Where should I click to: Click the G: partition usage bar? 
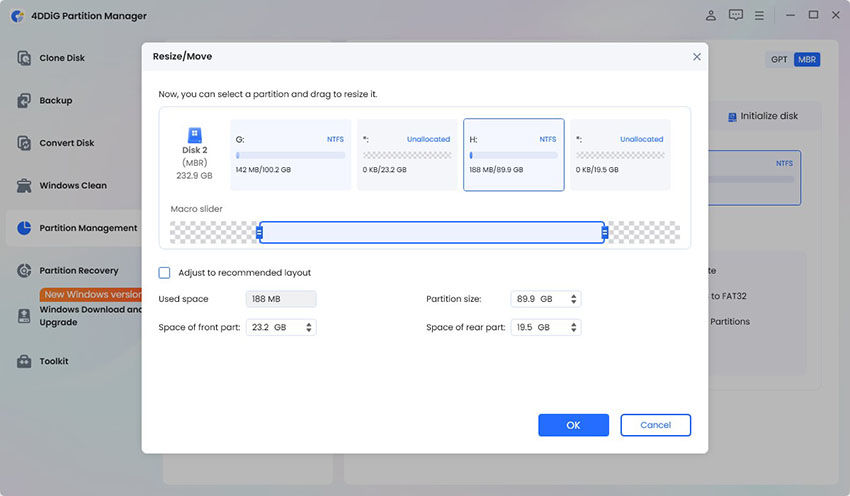(x=291, y=155)
